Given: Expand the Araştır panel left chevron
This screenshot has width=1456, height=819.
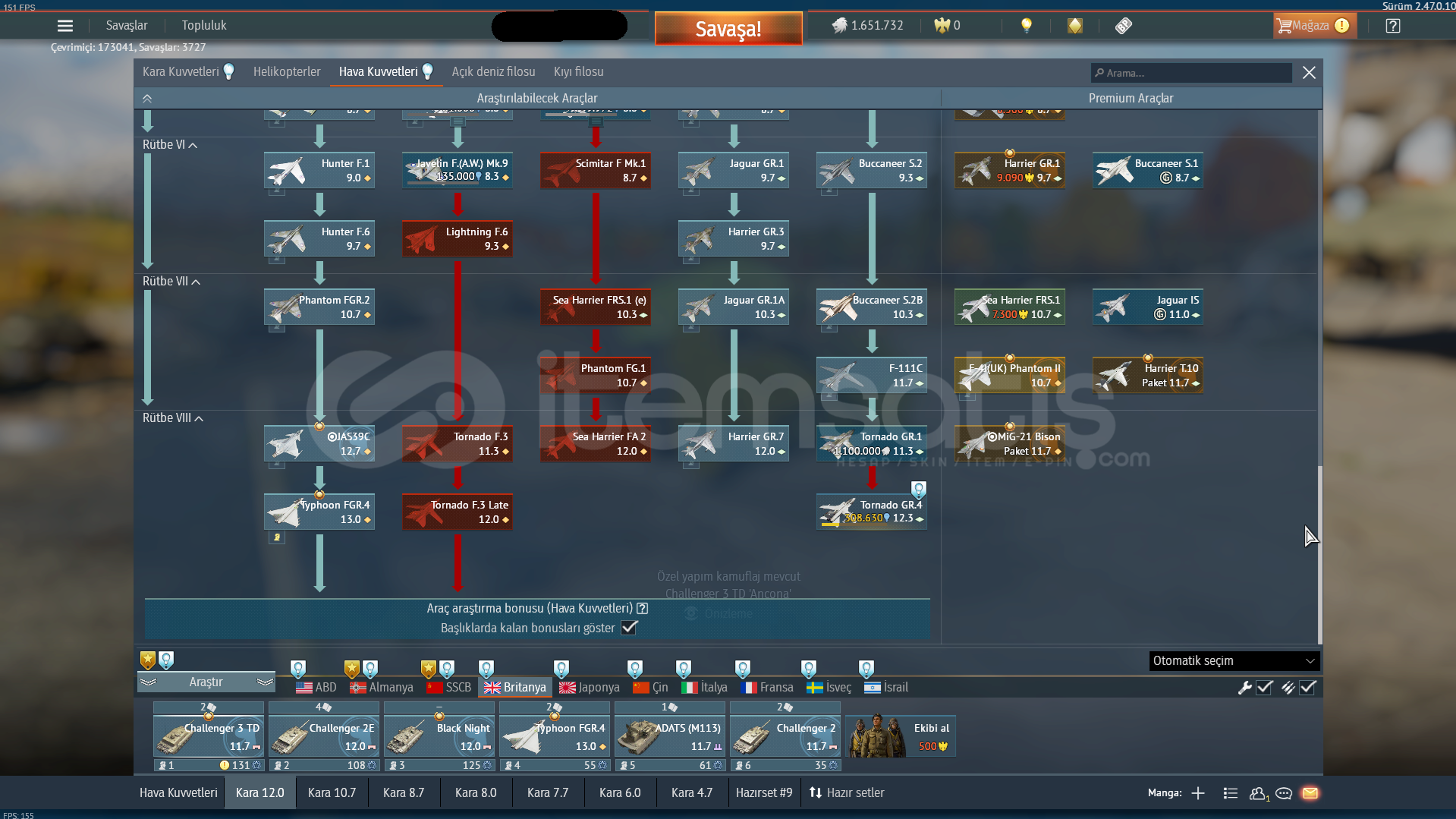Looking at the screenshot, I should pos(148,682).
